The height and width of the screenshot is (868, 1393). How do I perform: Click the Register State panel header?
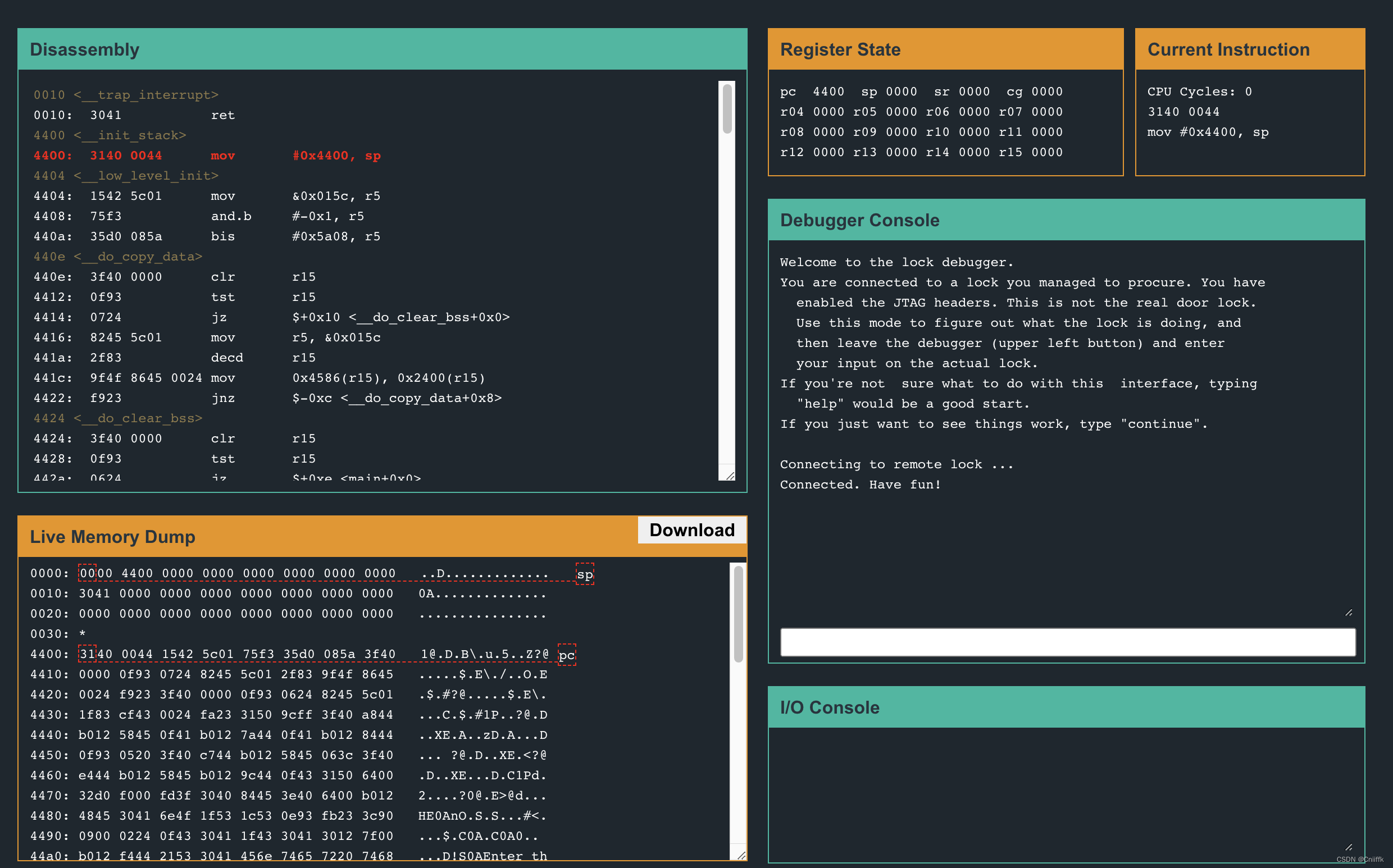pos(946,49)
